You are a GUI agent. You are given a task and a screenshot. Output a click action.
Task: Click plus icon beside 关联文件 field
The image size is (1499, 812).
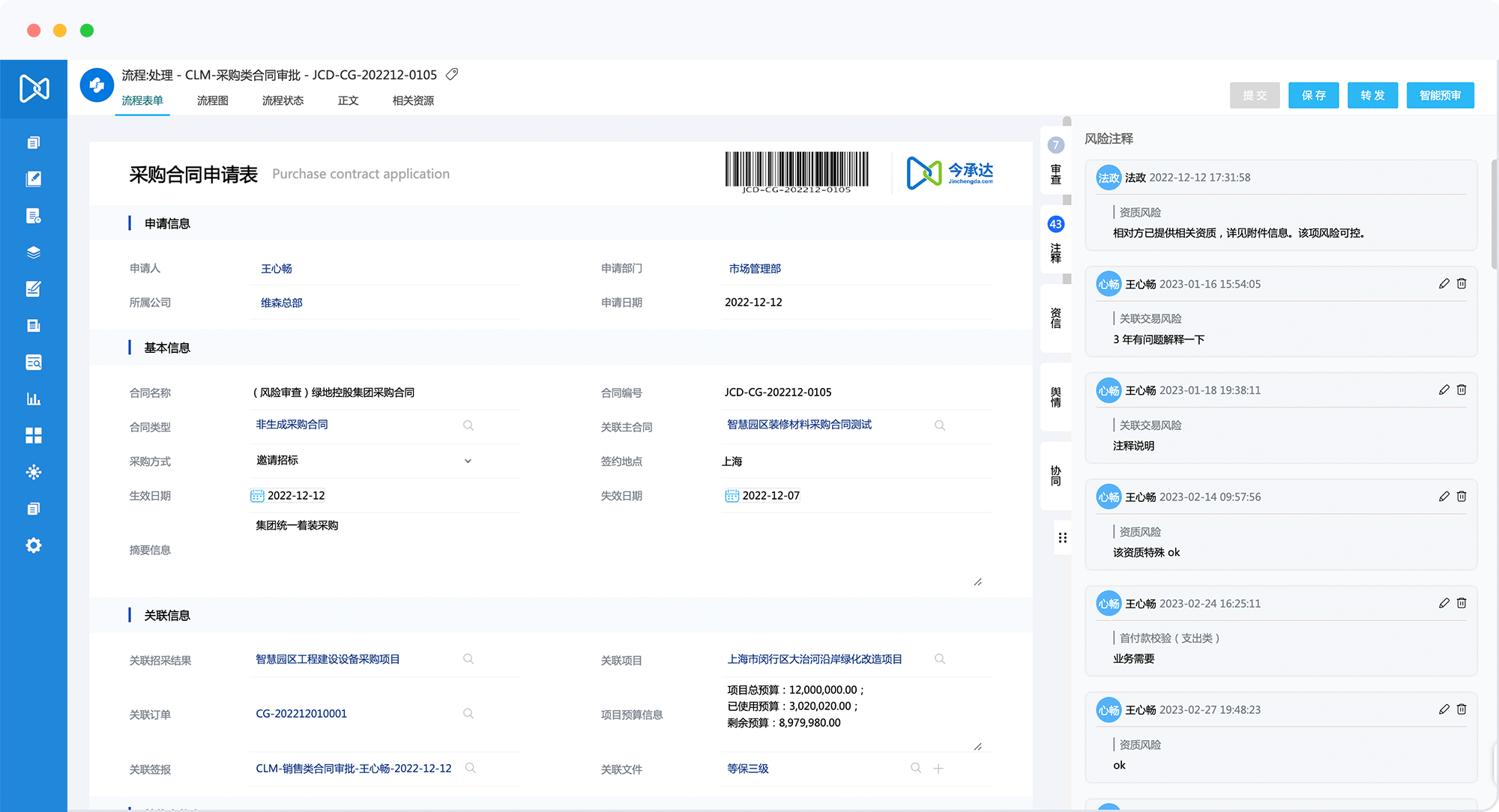pos(938,769)
